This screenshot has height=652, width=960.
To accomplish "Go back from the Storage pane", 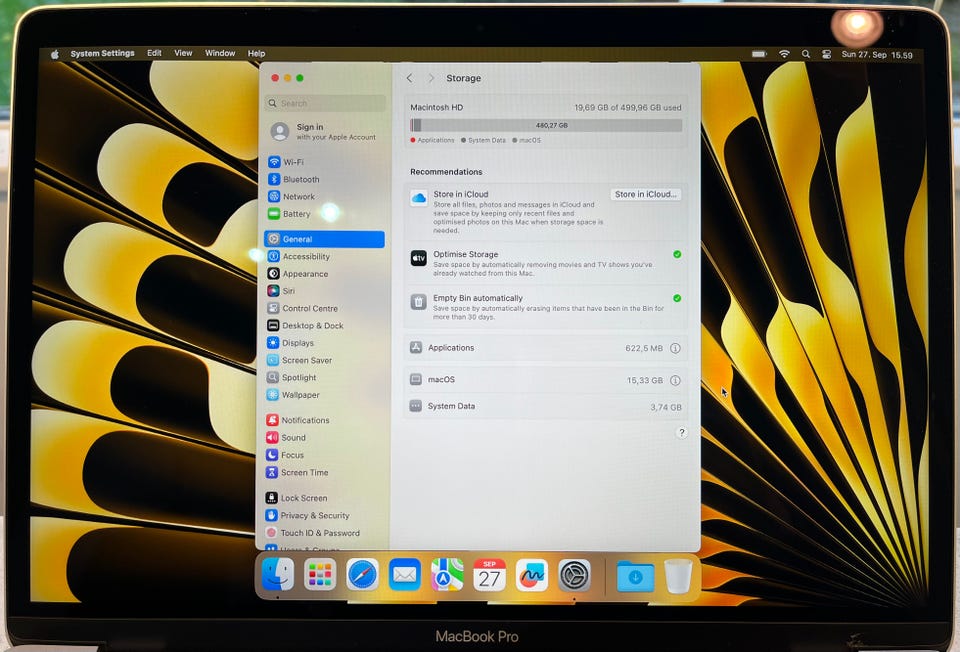I will [410, 78].
